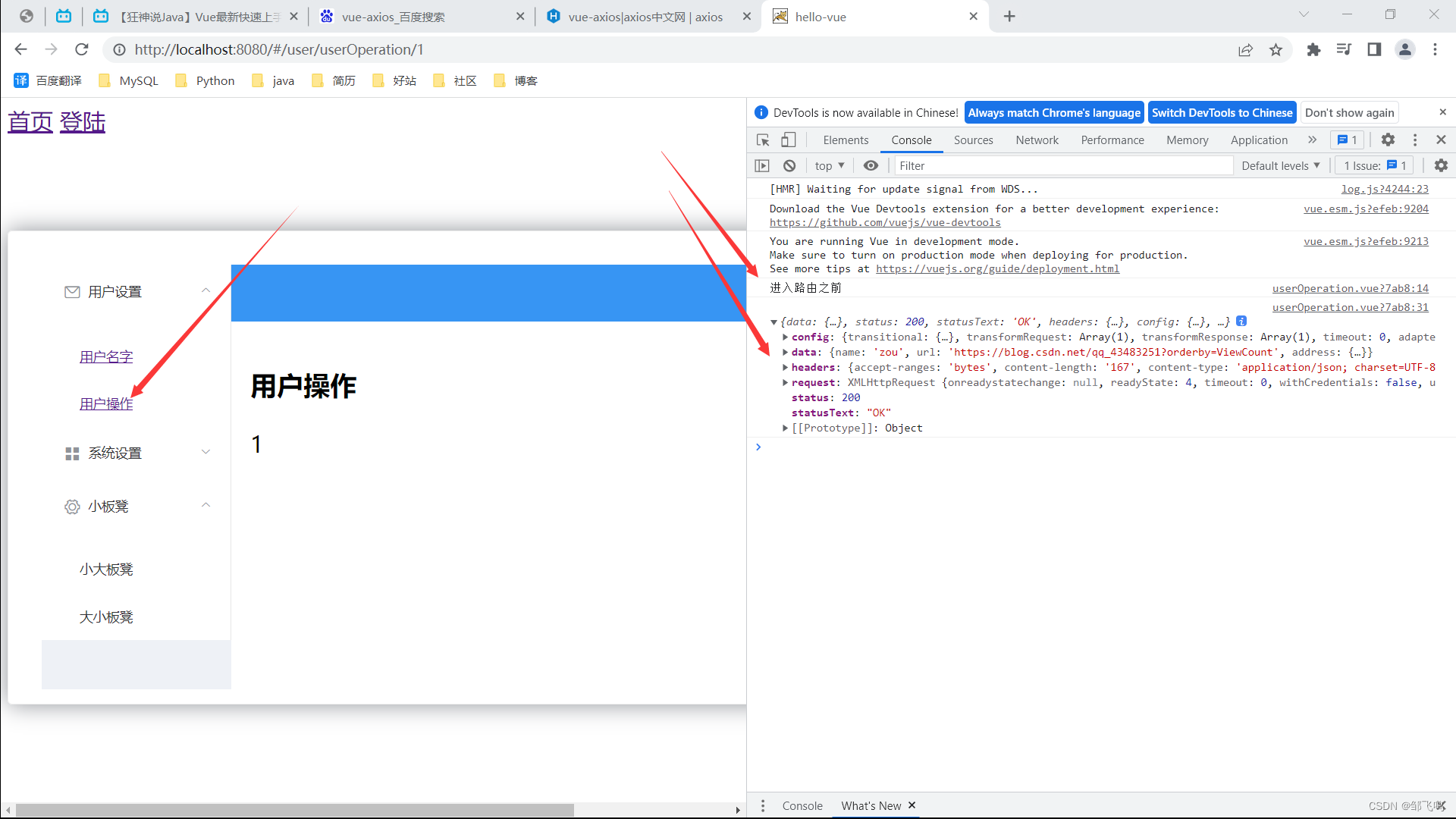Open the Chrome extensions puzzle icon
Viewport: 1456px width, 819px height.
[1313, 50]
